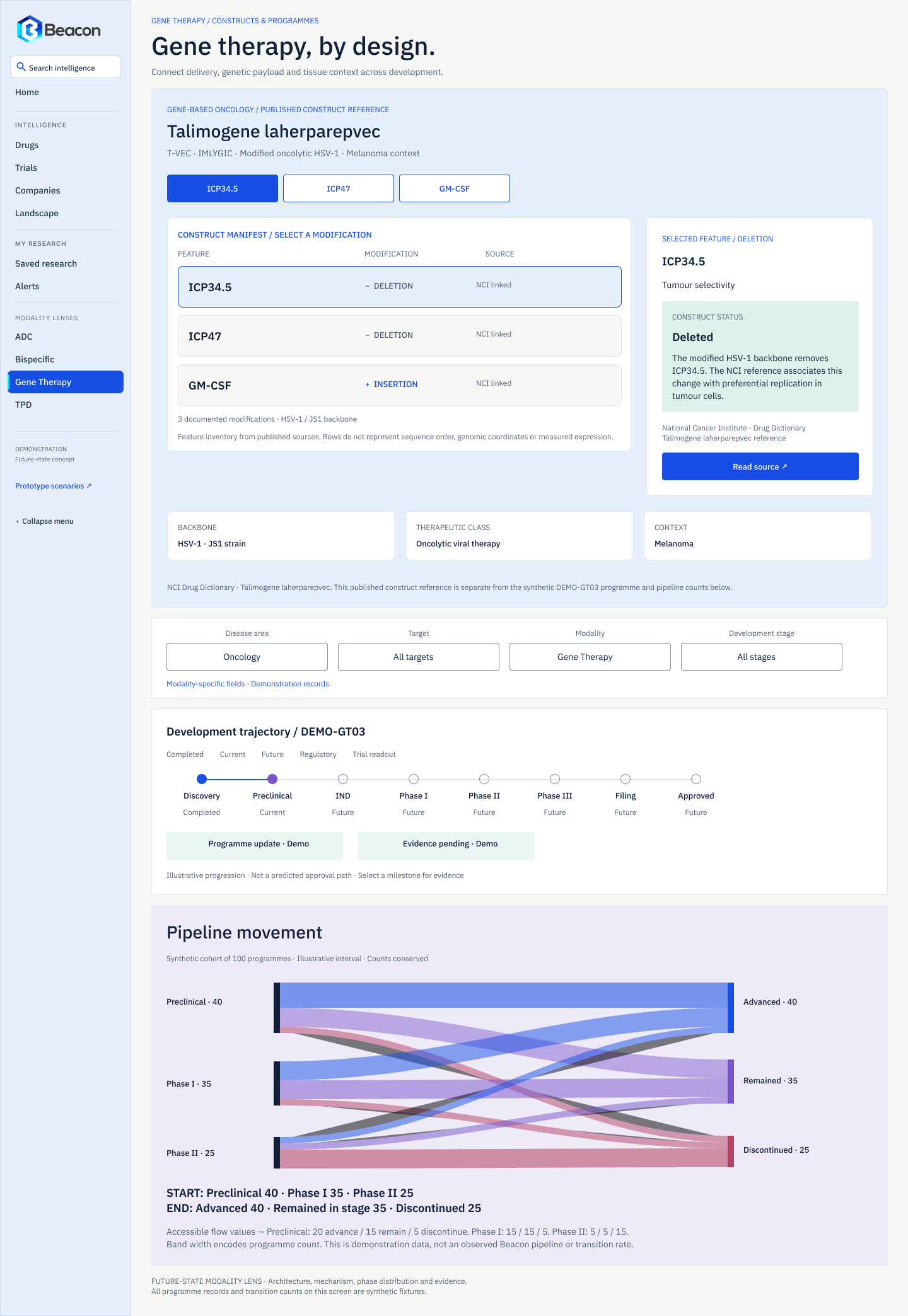Click Evidence pending · Demo button

pyautogui.click(x=446, y=845)
